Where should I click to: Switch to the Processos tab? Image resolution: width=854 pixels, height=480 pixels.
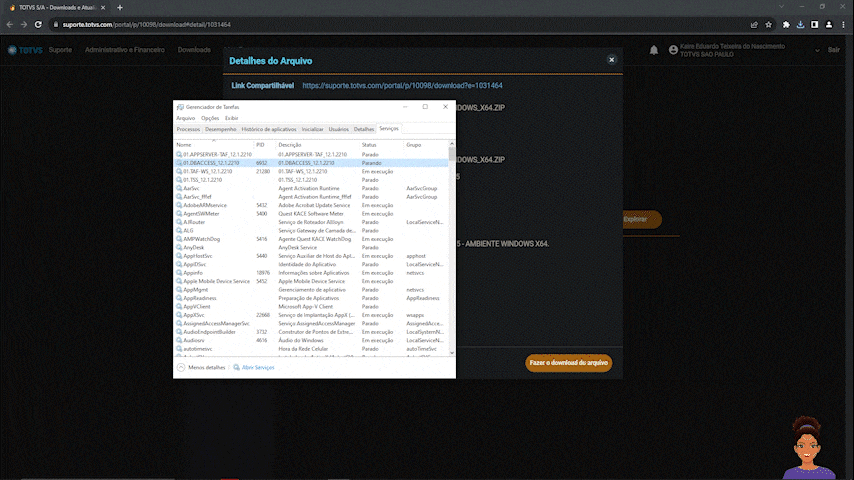click(x=188, y=129)
